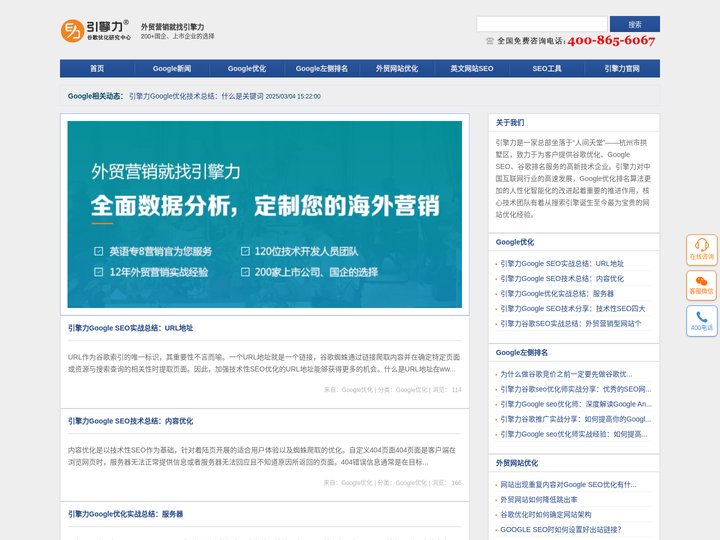Go to Google优化 in navigation bar
The image size is (720, 540).
point(247,68)
